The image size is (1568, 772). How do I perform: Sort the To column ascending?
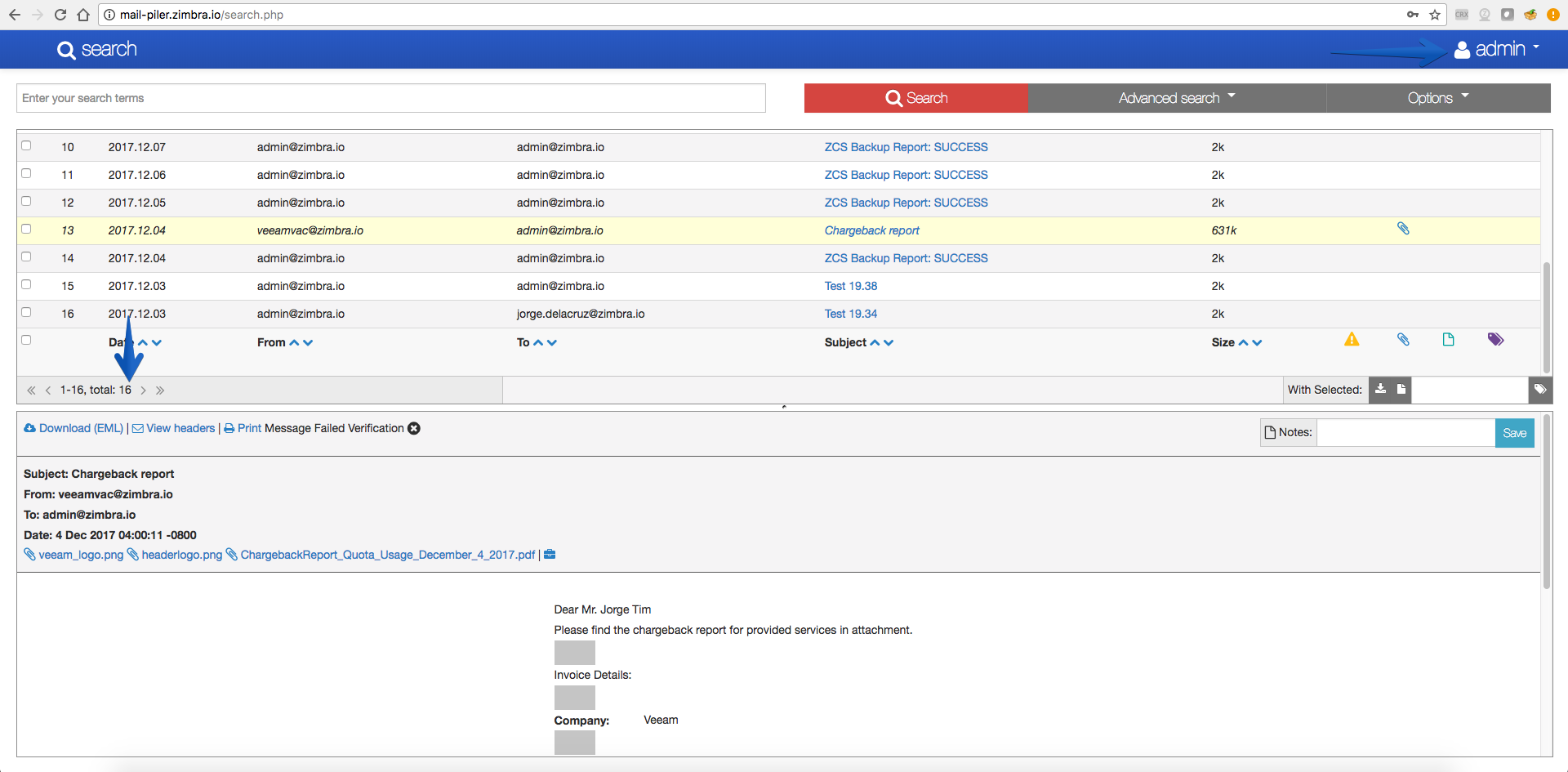[538, 343]
